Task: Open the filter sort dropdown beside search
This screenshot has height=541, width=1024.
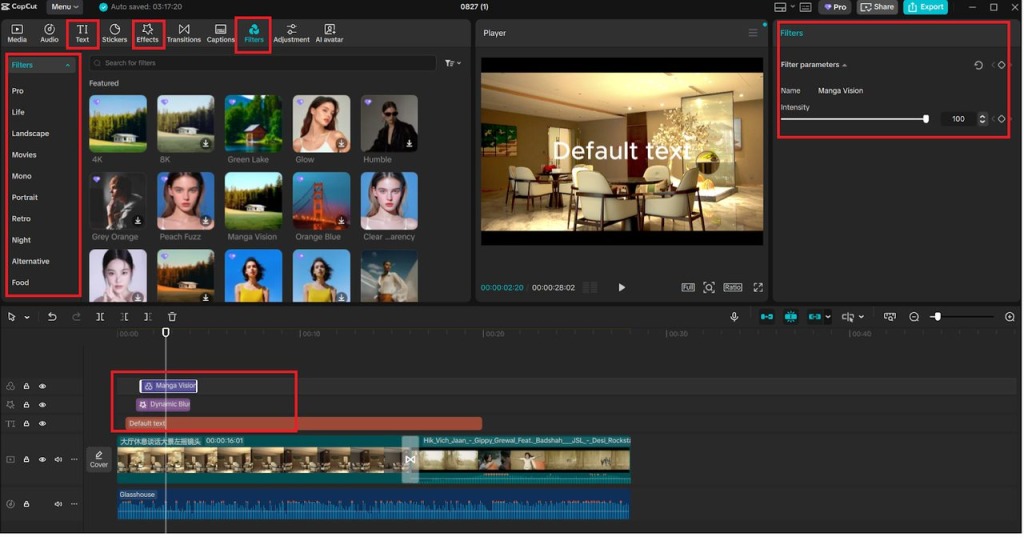Action: point(453,63)
